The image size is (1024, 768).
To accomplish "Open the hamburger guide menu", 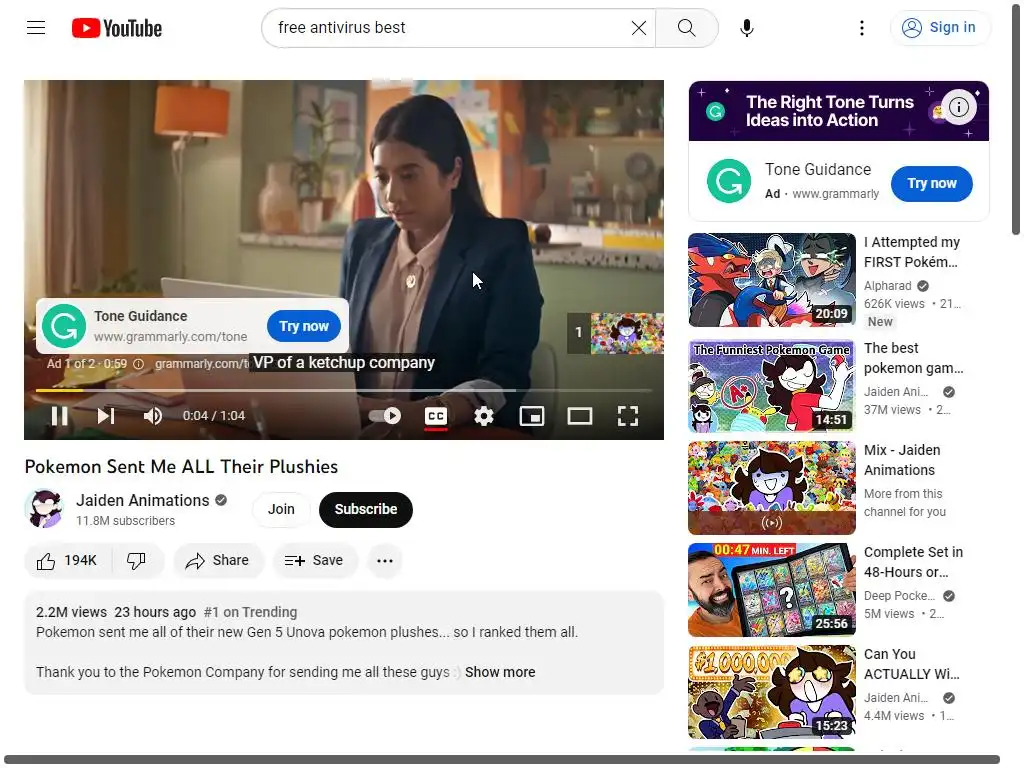I will pyautogui.click(x=36, y=27).
